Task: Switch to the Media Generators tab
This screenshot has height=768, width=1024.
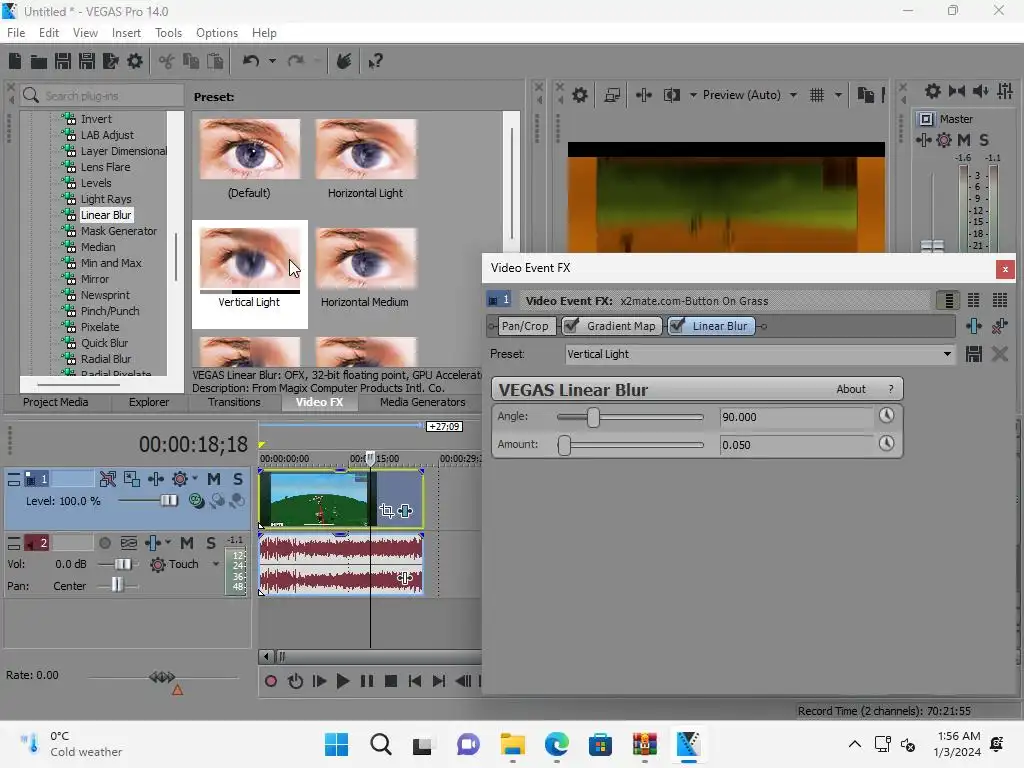Action: 423,402
